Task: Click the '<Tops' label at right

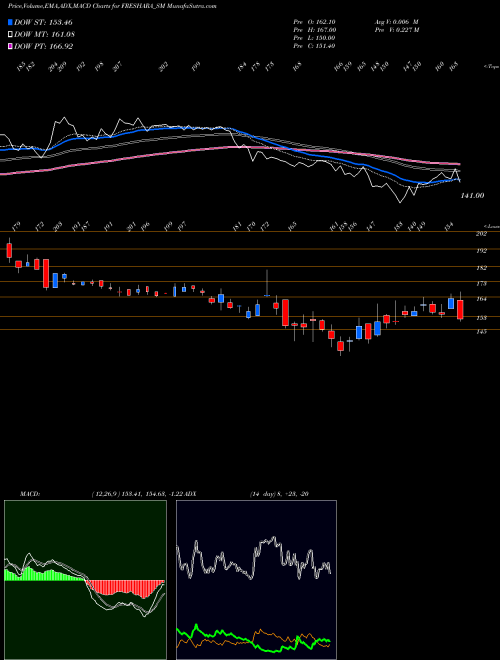Action: click(491, 67)
